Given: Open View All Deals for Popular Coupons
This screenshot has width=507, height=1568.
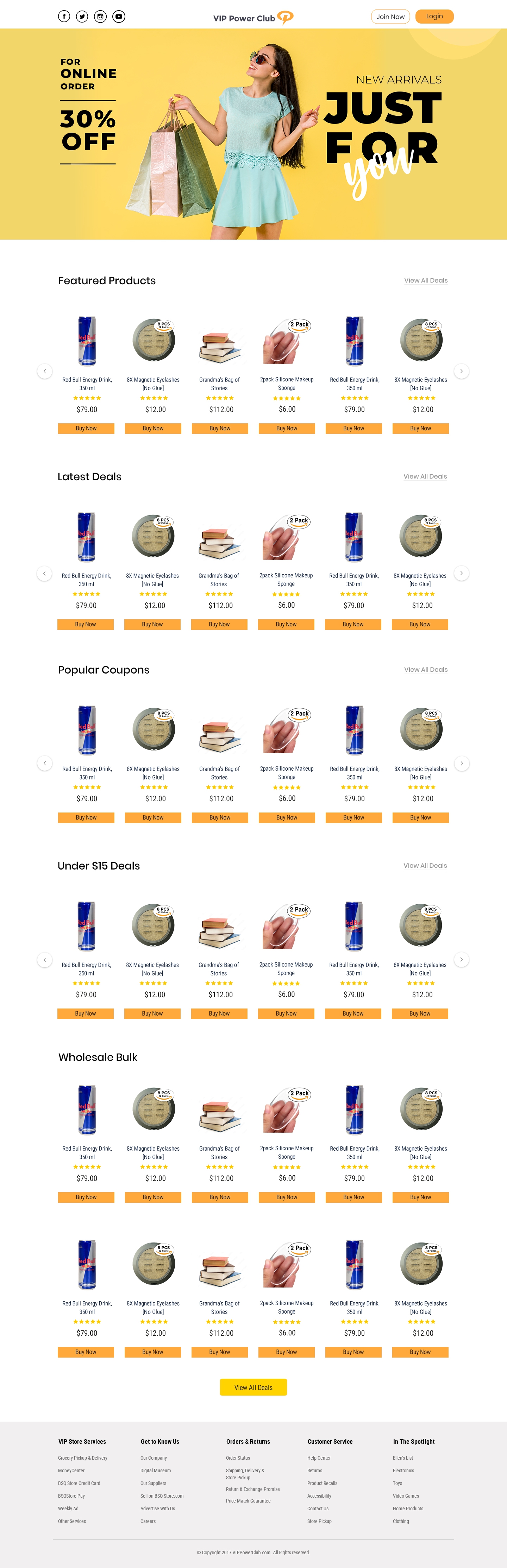Looking at the screenshot, I should click(x=426, y=670).
